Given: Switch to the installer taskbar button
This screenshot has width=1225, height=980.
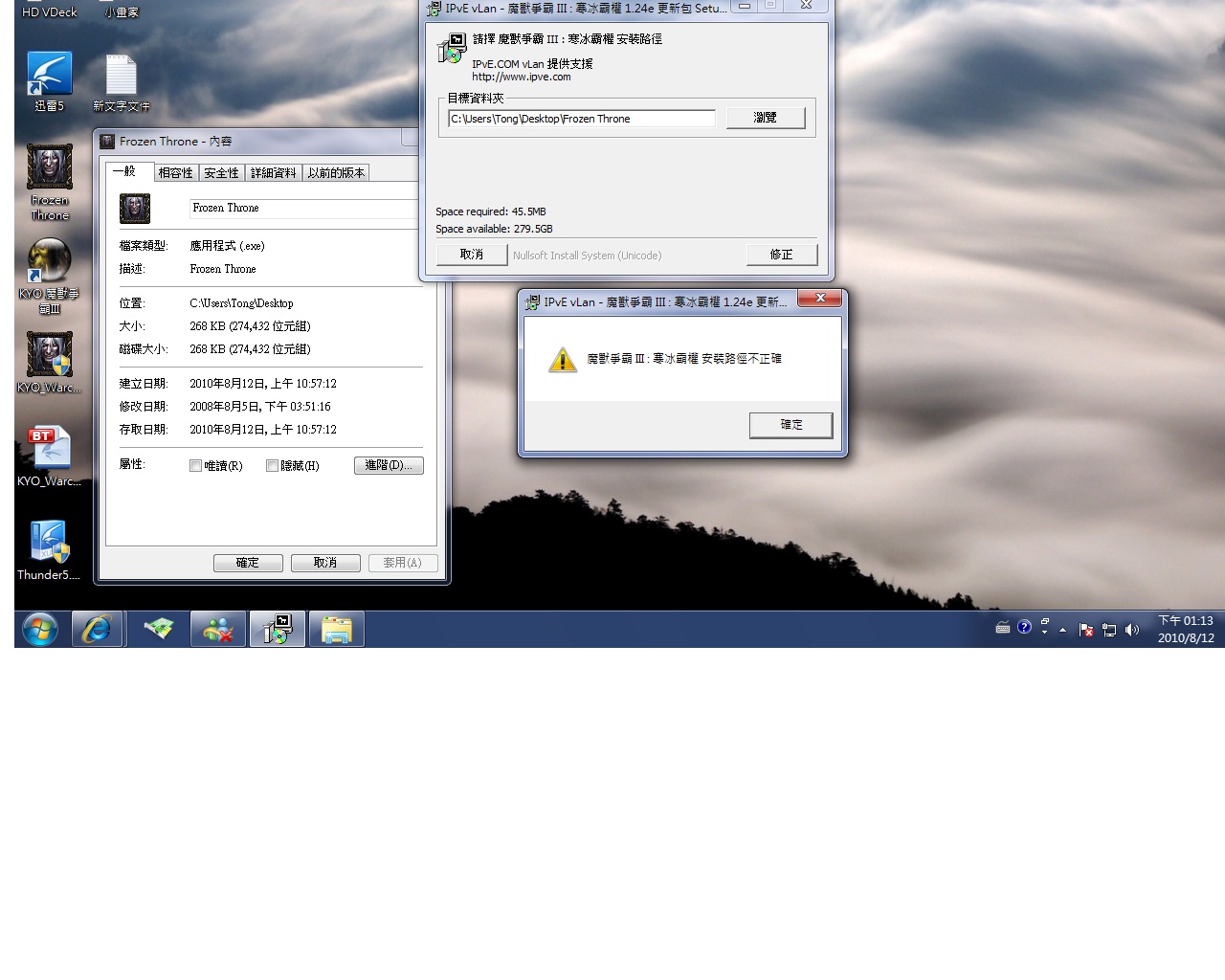Looking at the screenshot, I should point(278,629).
